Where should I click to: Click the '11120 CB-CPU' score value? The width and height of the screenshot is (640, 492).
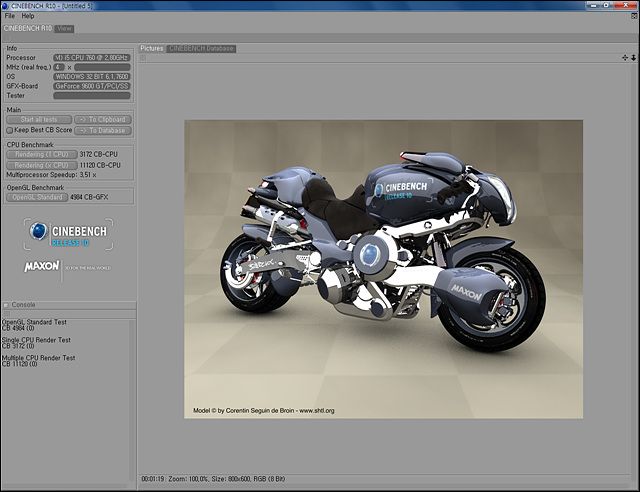[x=100, y=165]
